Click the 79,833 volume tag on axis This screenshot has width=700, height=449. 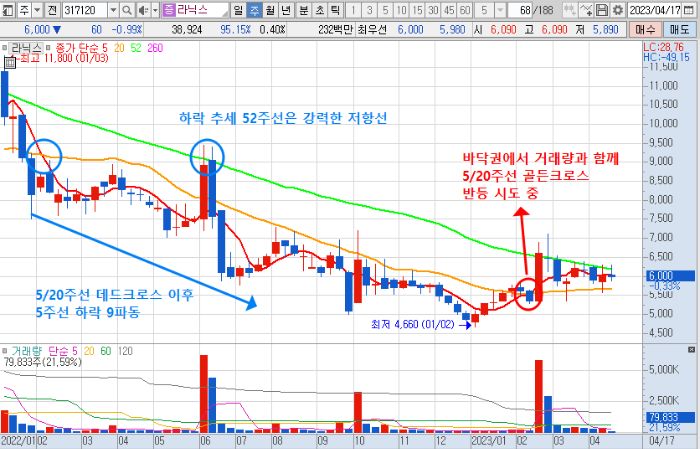click(669, 417)
